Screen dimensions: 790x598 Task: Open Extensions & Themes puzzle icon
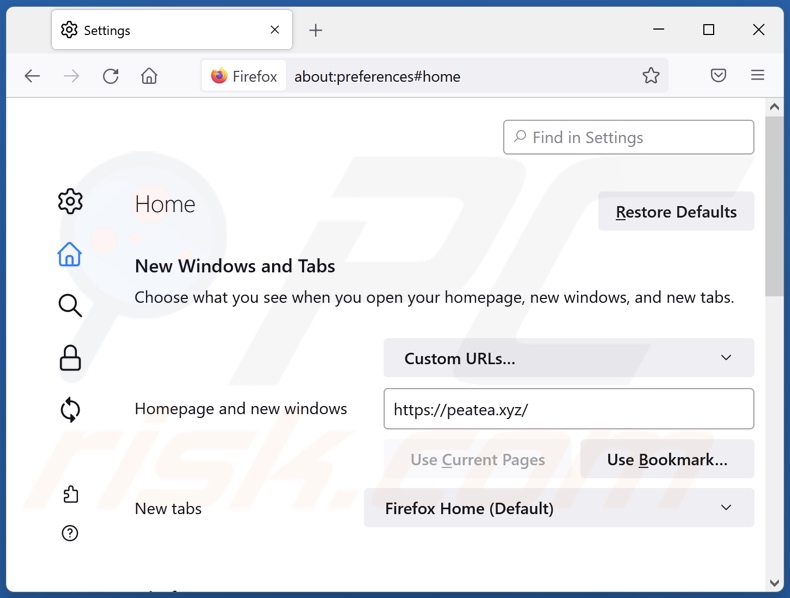pyautogui.click(x=70, y=494)
